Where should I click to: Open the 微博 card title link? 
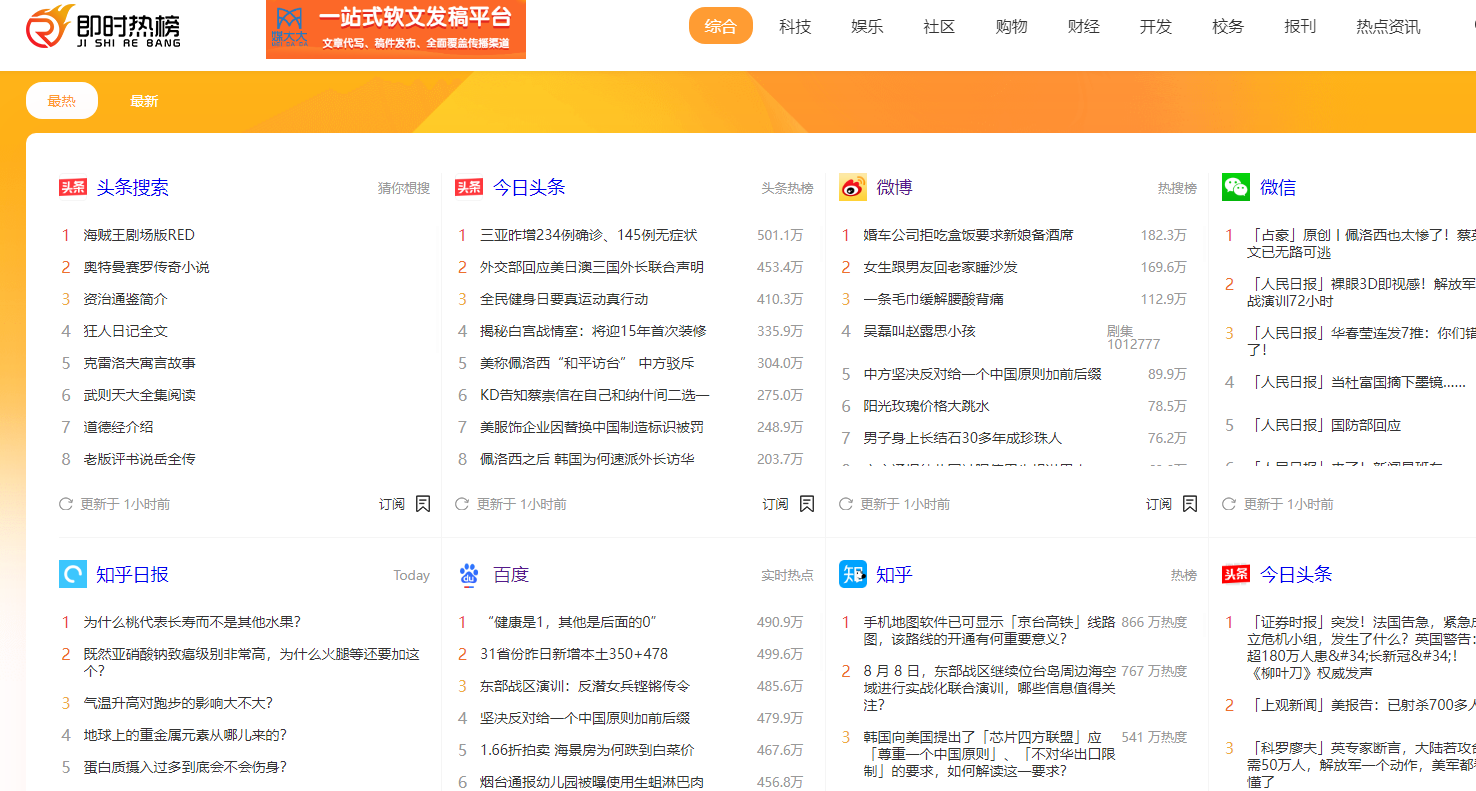click(894, 187)
